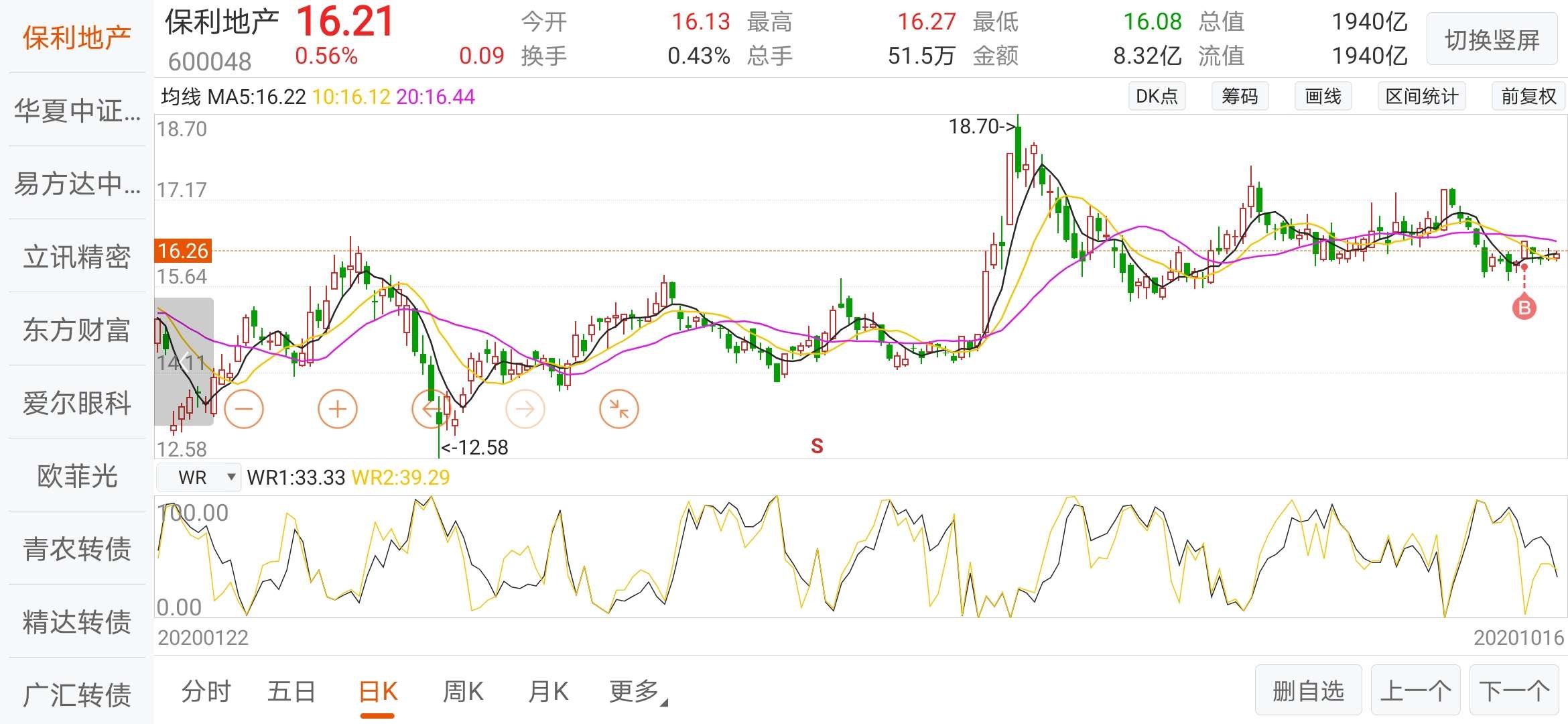Click the collapse arrows circle icon
The height and width of the screenshot is (724, 1568).
tap(619, 408)
